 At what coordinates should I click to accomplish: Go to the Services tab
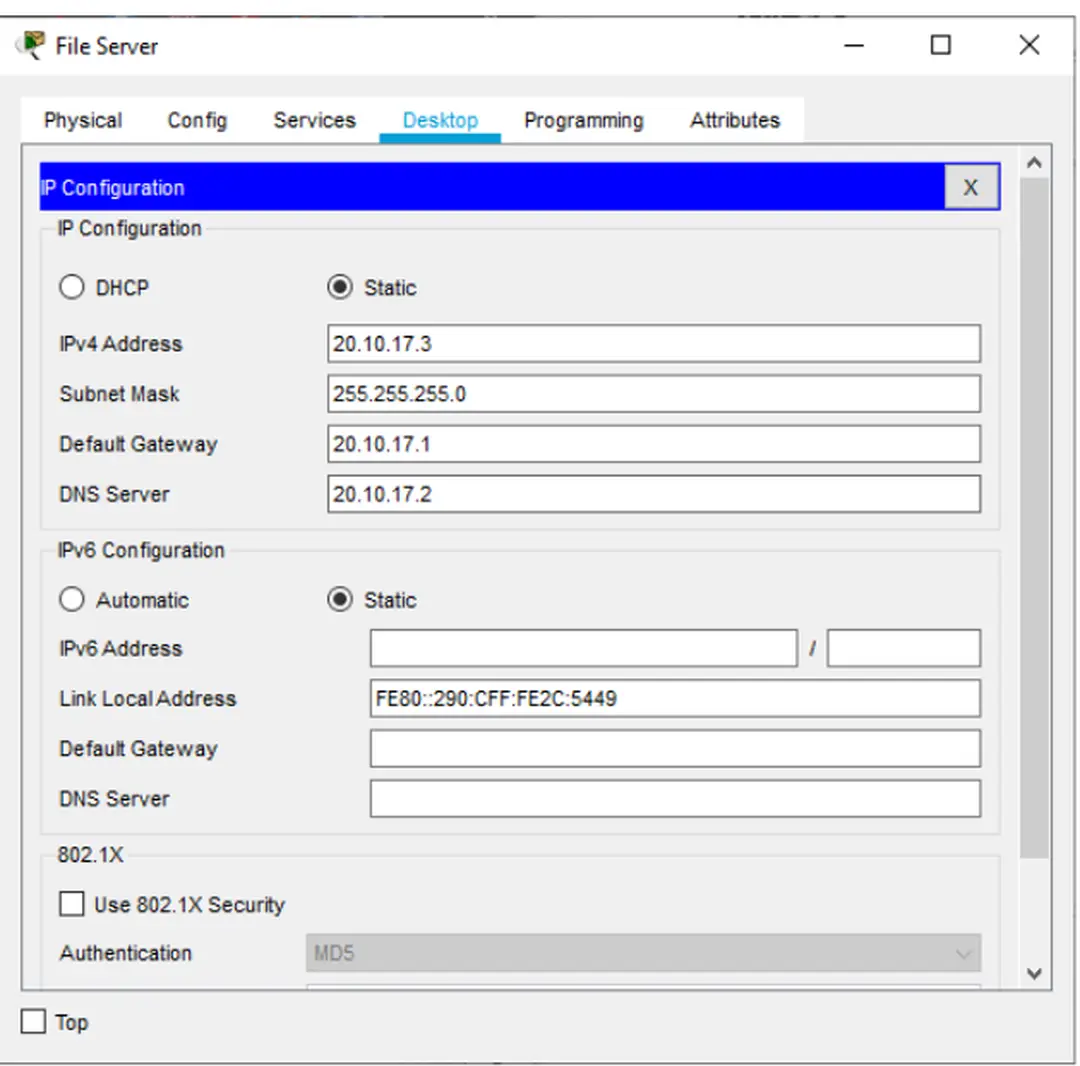click(314, 121)
